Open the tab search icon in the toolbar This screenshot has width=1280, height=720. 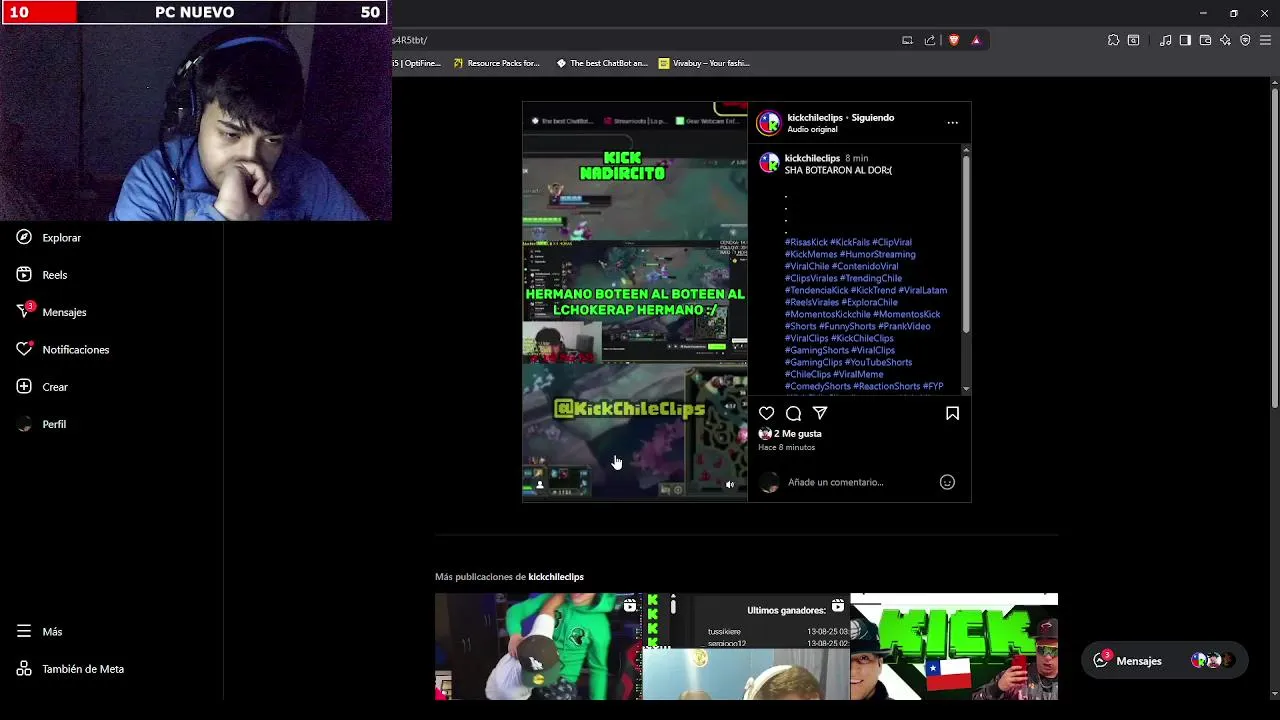[x=1133, y=40]
